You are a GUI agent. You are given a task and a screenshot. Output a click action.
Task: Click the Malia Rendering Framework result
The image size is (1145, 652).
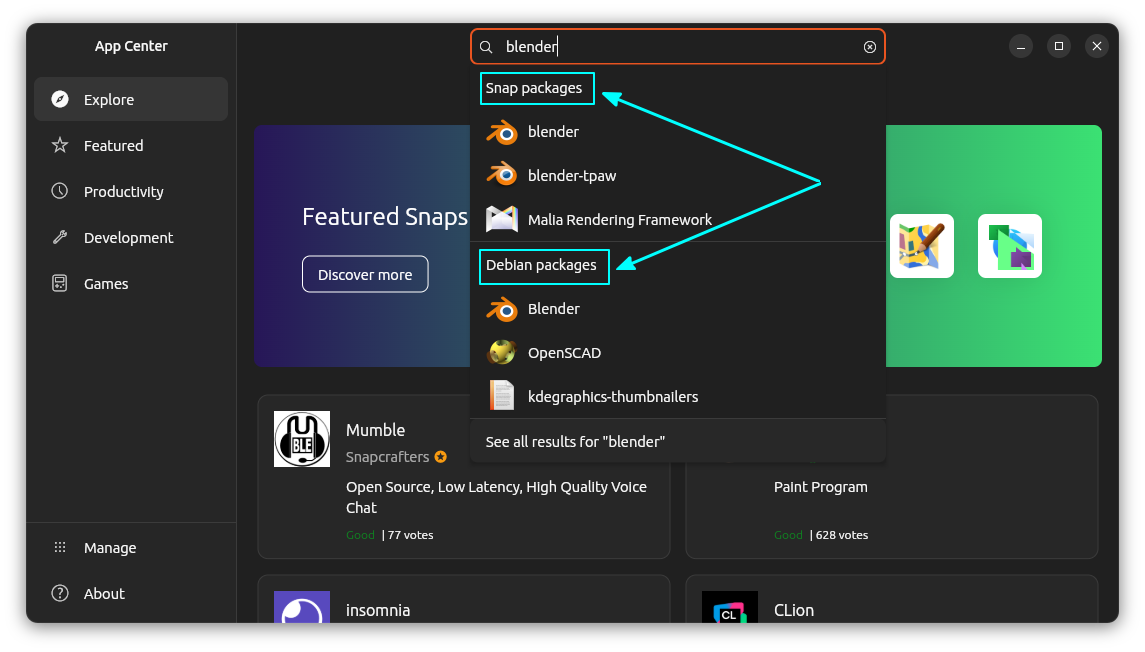pyautogui.click(x=619, y=219)
